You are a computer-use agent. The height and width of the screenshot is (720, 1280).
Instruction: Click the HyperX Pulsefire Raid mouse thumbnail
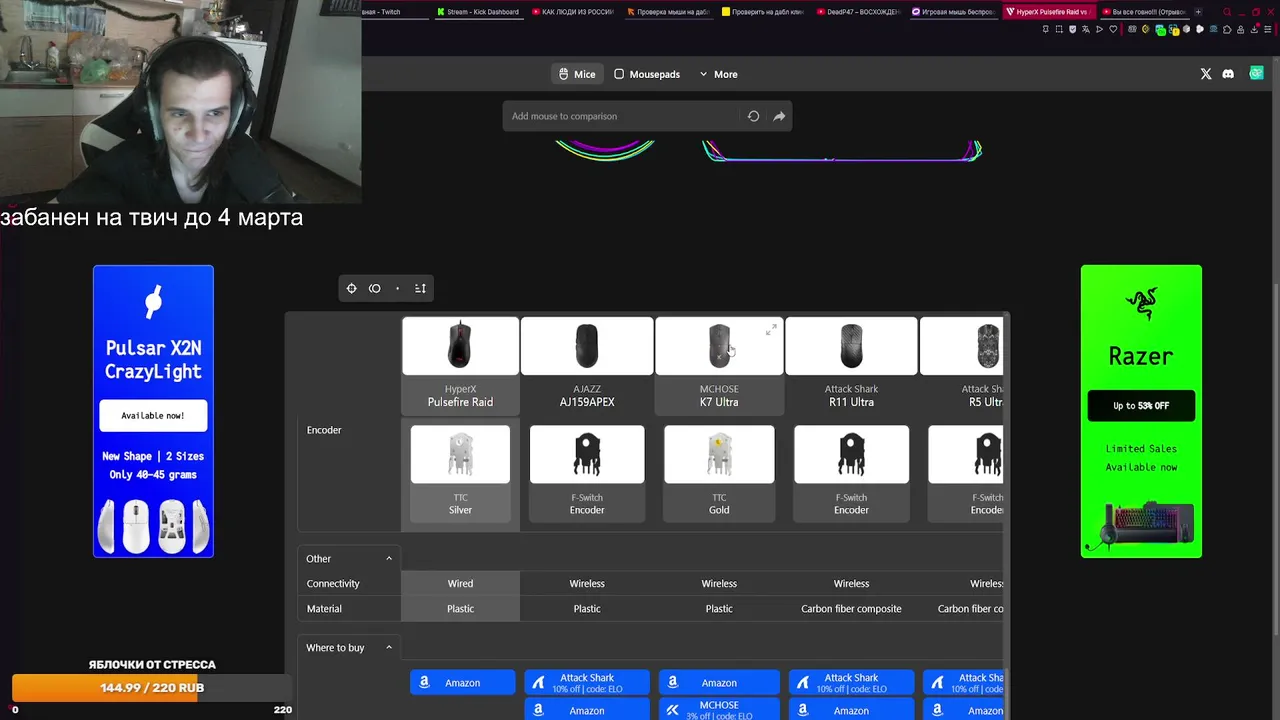click(x=460, y=346)
